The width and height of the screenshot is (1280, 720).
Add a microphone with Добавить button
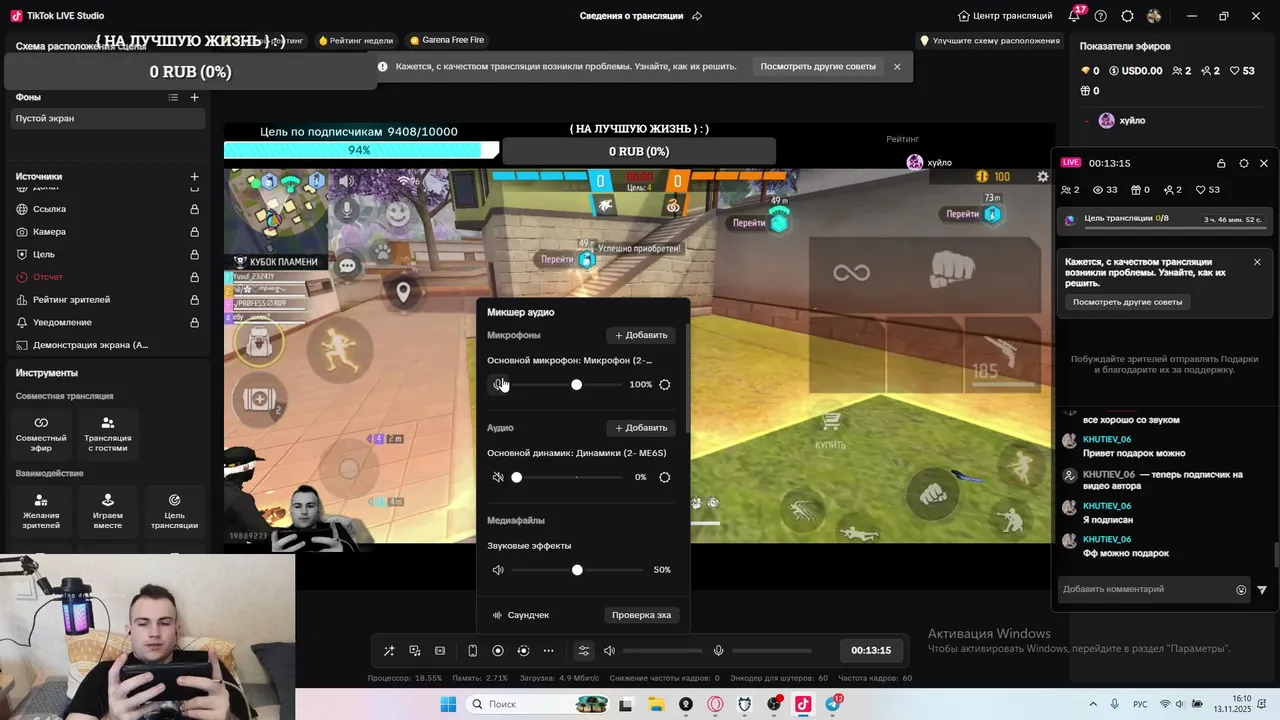pyautogui.click(x=641, y=335)
